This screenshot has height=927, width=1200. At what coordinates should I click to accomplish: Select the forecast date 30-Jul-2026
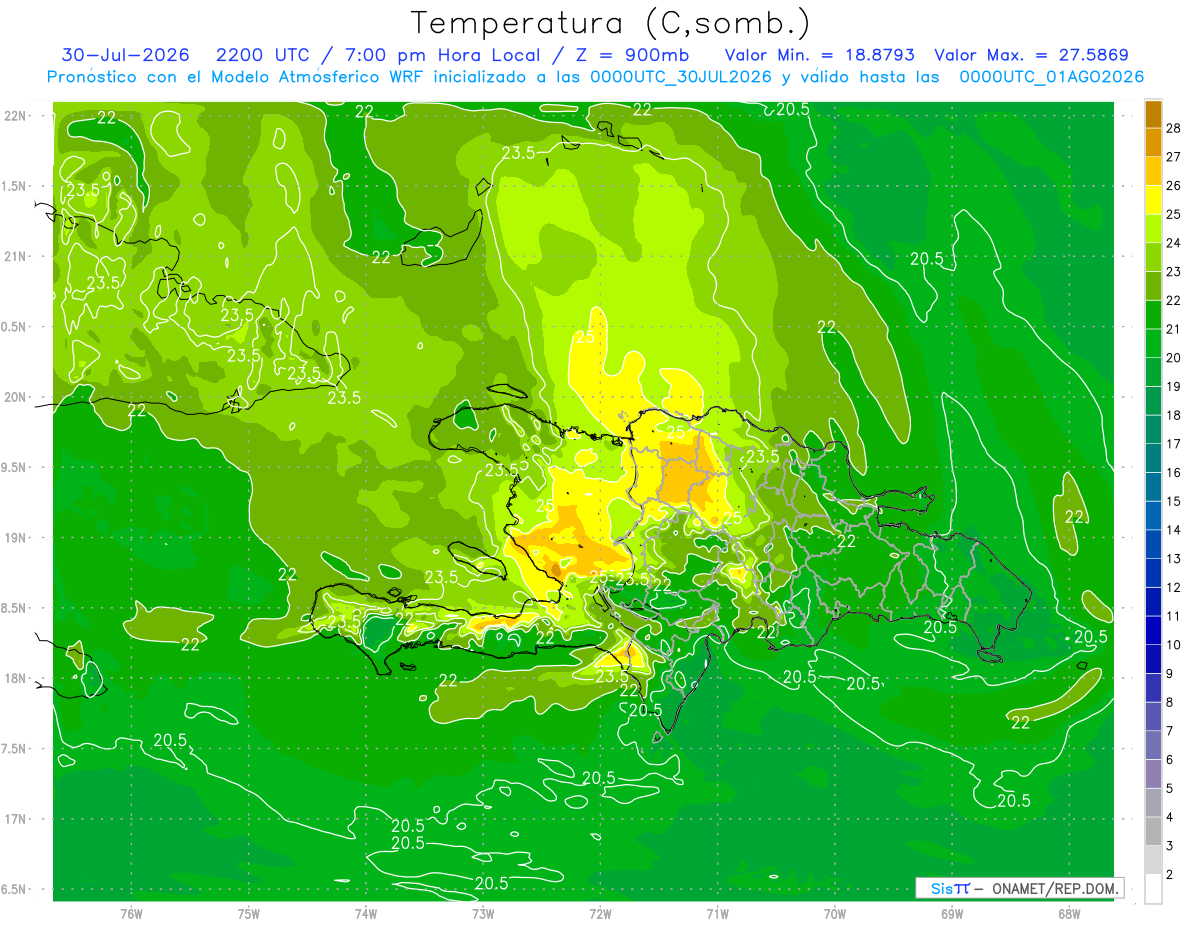coord(126,55)
